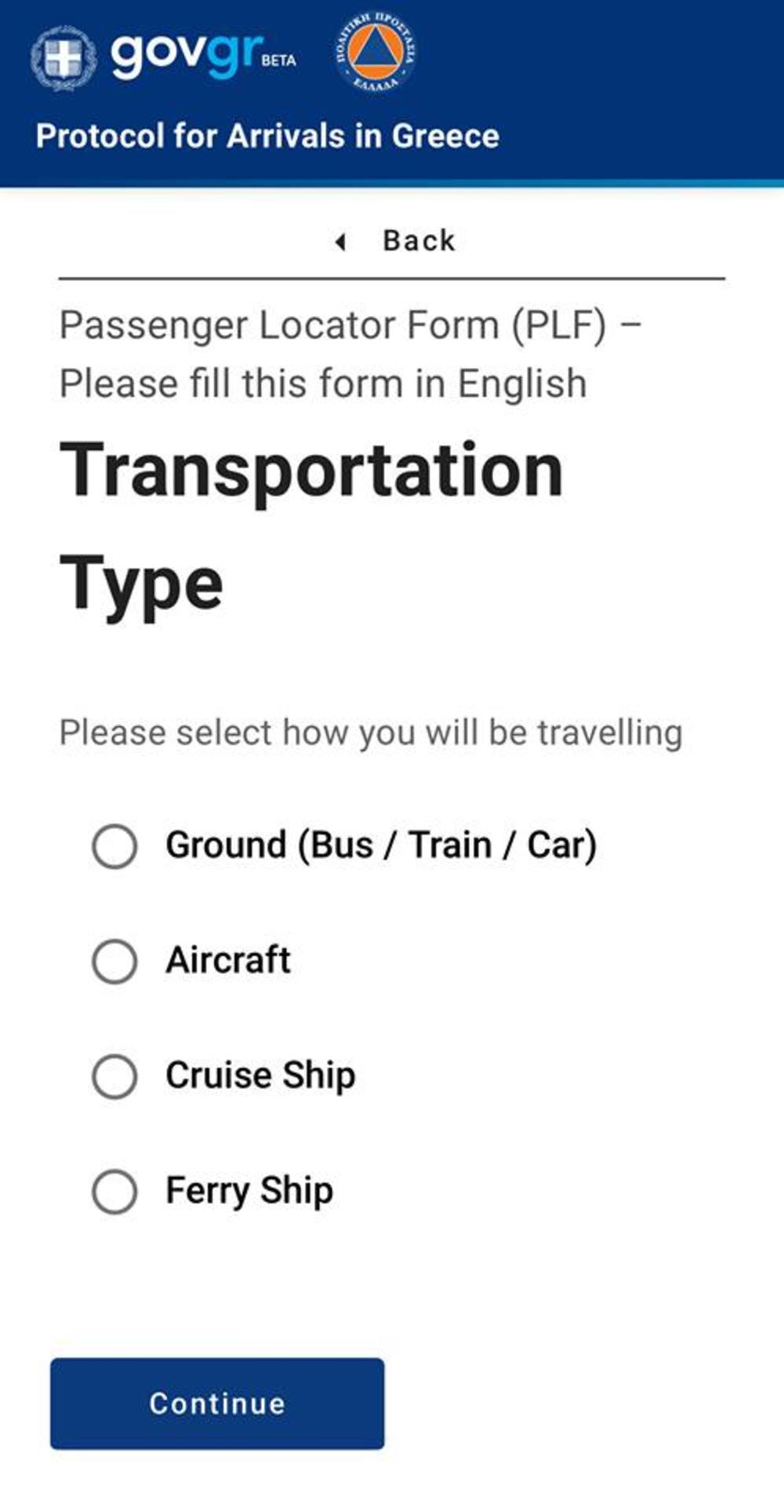Go back using the Back link

coord(418,241)
